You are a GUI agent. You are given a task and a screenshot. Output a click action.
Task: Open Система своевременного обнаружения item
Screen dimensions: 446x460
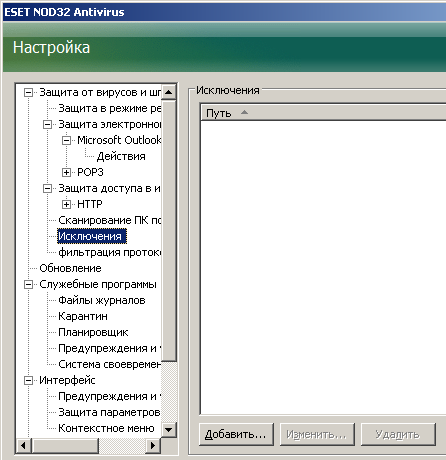click(109, 364)
